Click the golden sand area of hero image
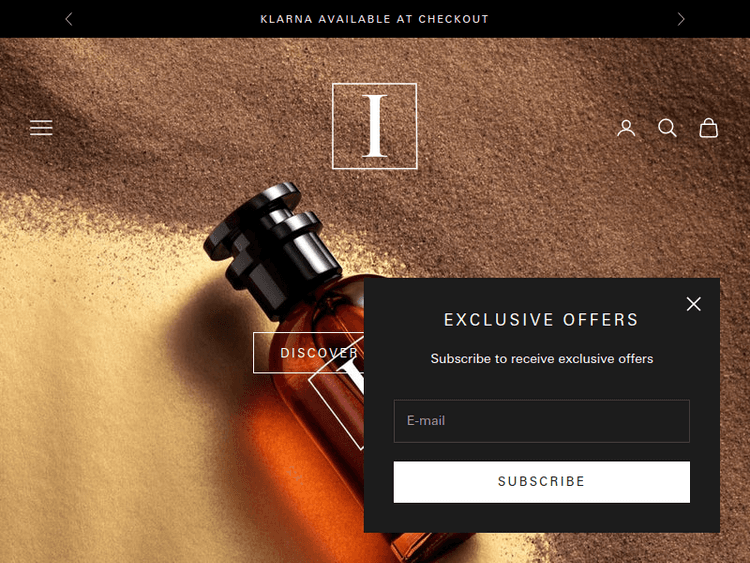Screen dimensions: 750x563 coord(96,383)
